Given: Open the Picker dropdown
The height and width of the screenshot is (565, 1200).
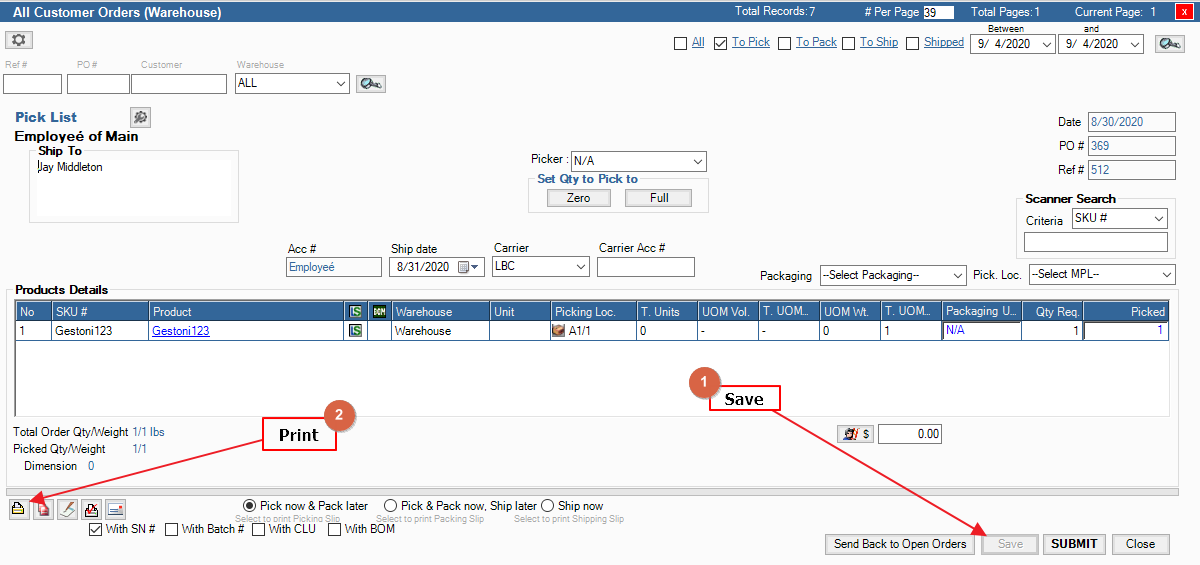Looking at the screenshot, I should 637,161.
